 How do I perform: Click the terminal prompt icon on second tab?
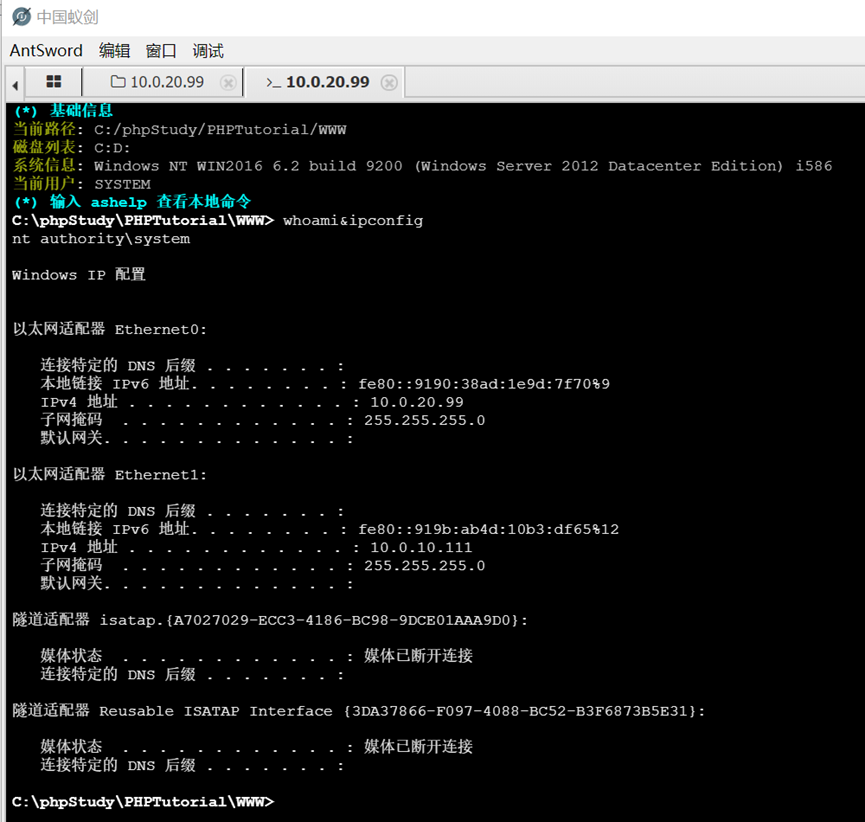click(x=273, y=82)
